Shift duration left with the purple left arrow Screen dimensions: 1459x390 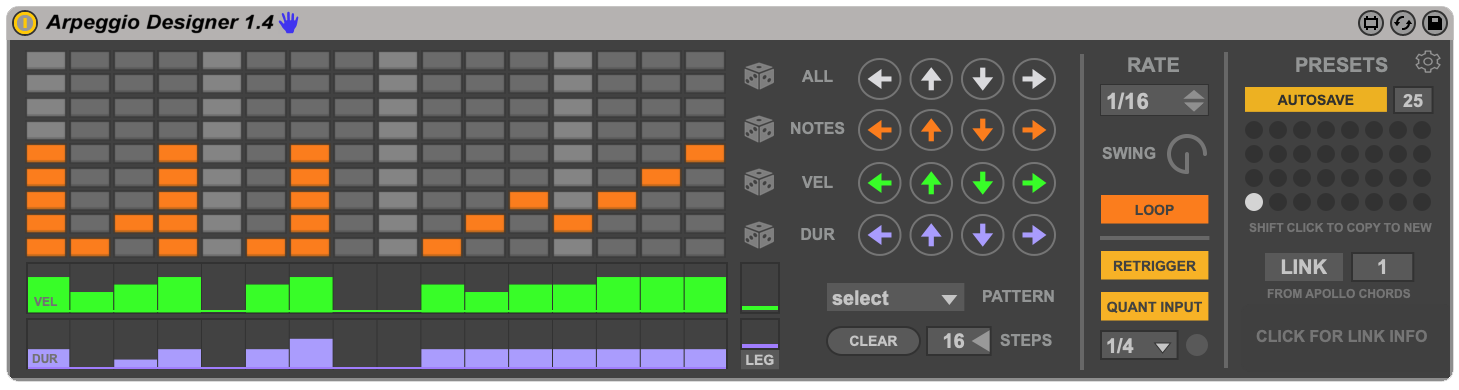tap(880, 235)
